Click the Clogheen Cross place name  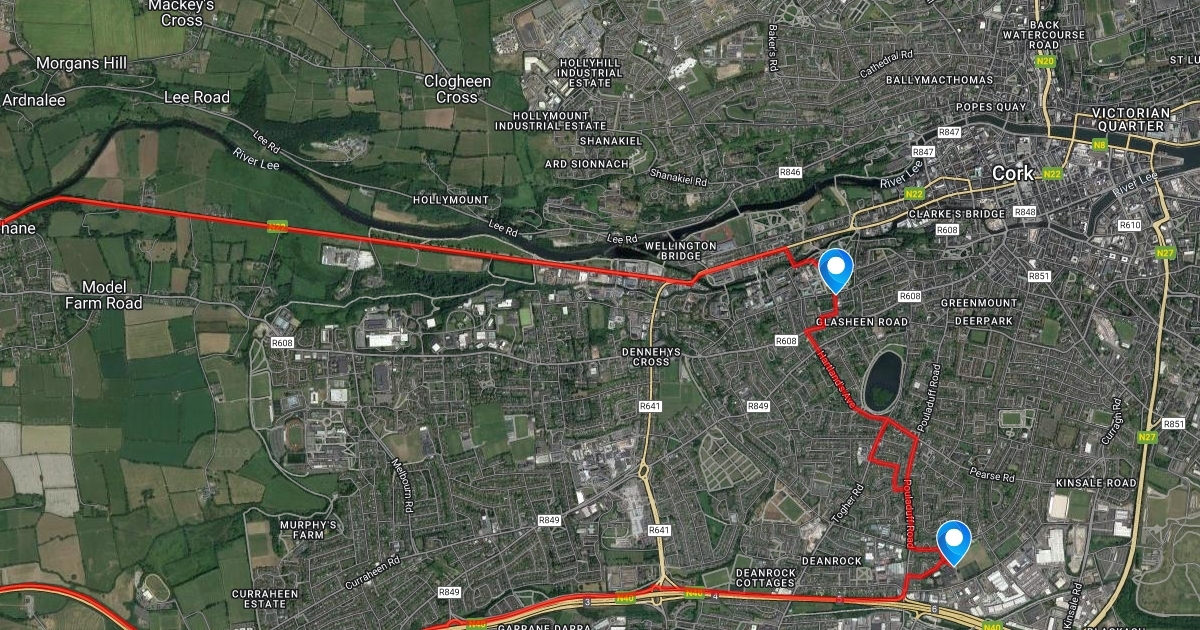[x=457, y=90]
